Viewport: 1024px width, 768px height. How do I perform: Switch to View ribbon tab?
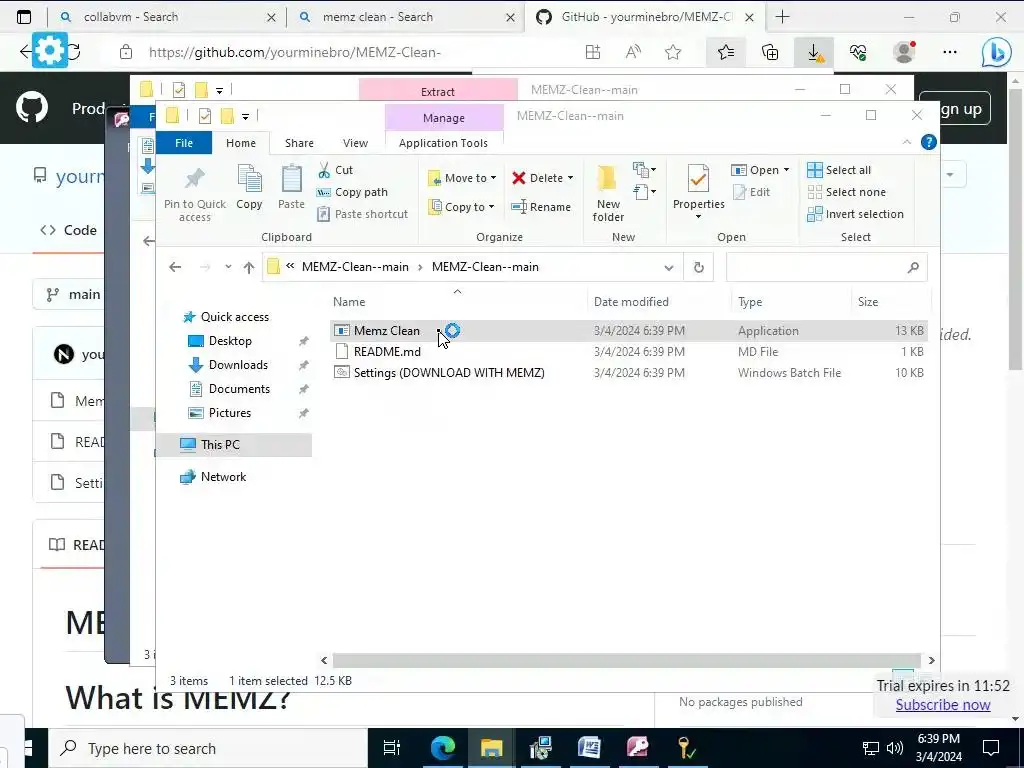[x=355, y=143]
